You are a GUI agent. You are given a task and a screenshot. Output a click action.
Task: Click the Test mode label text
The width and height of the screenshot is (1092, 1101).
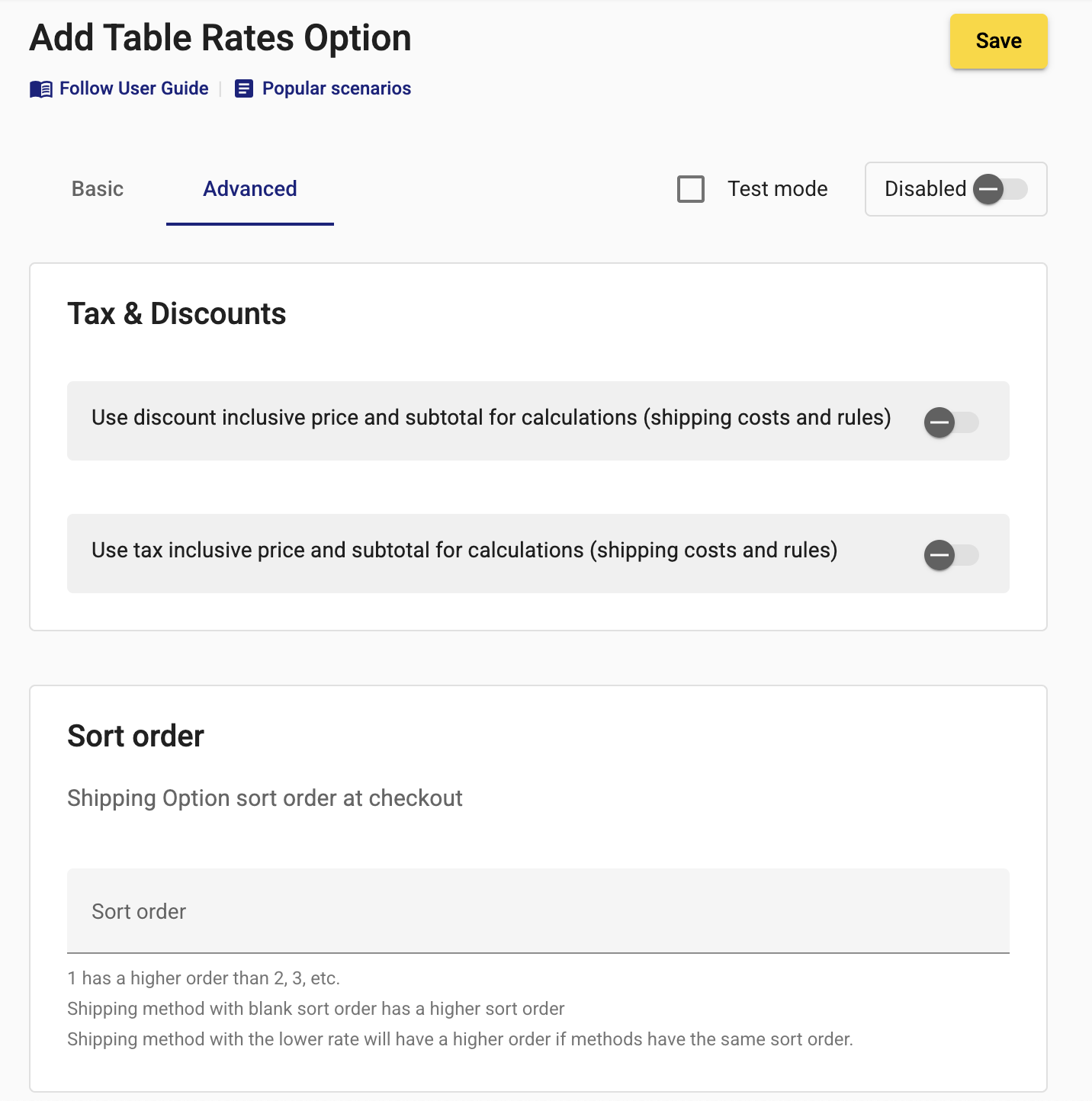click(777, 189)
